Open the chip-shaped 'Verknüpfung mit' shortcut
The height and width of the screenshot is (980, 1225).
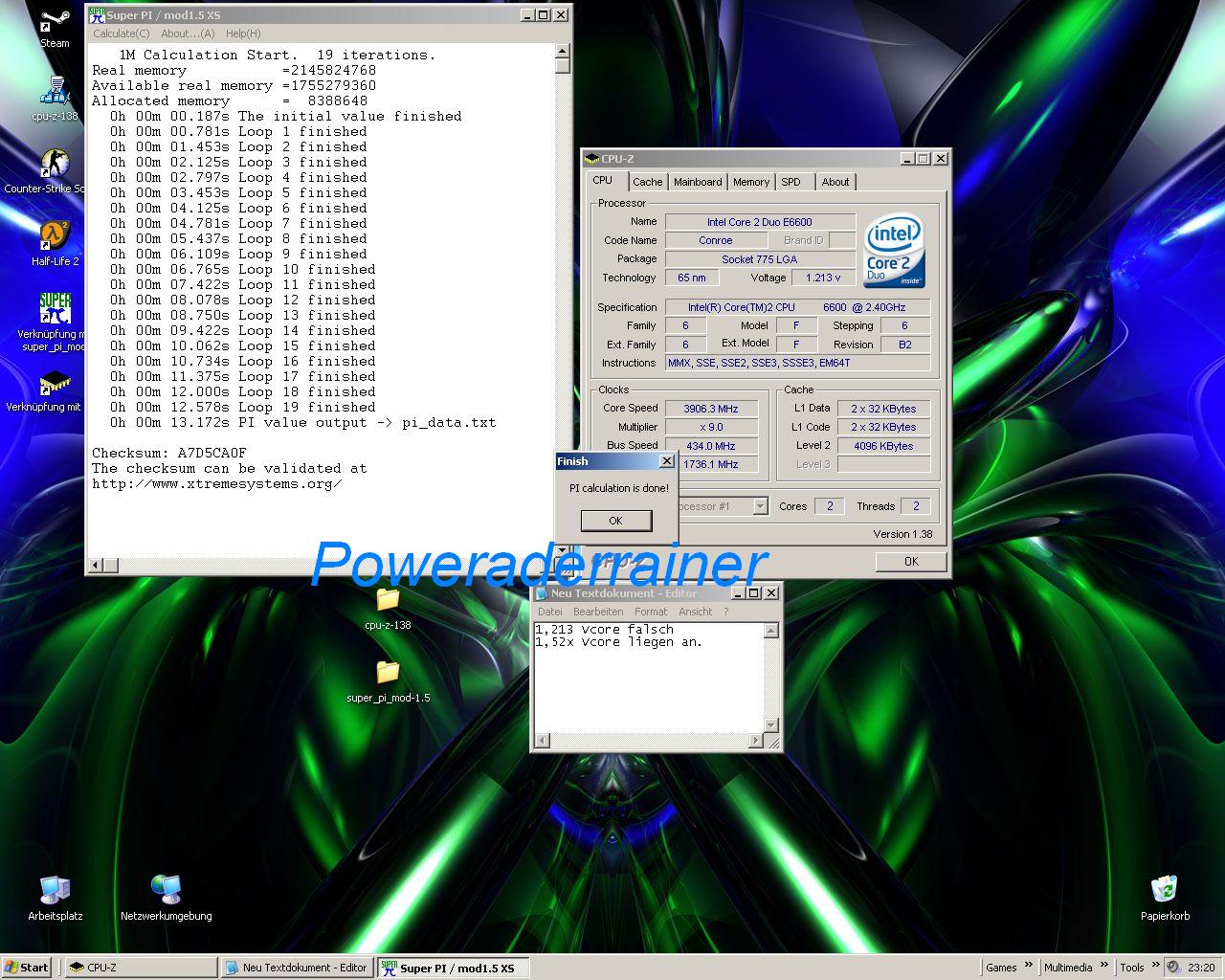pyautogui.click(x=55, y=383)
